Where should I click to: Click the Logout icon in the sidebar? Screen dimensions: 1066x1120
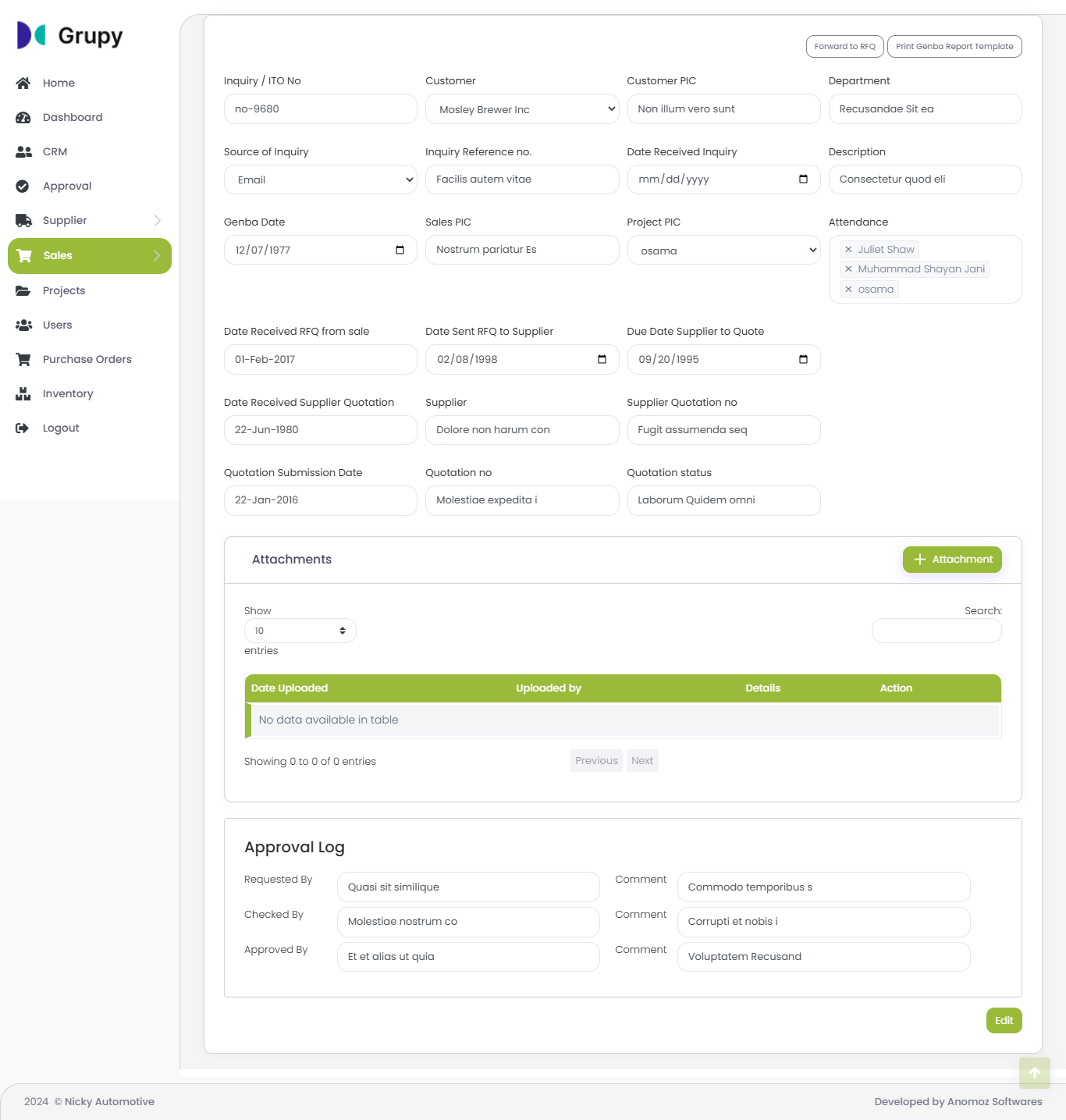click(23, 428)
